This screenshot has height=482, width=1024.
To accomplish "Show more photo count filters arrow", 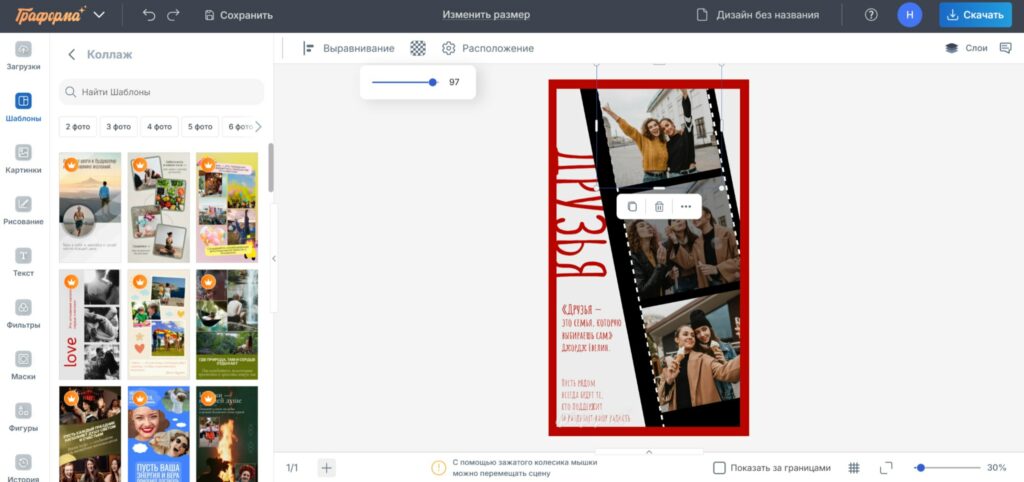I will coord(258,126).
